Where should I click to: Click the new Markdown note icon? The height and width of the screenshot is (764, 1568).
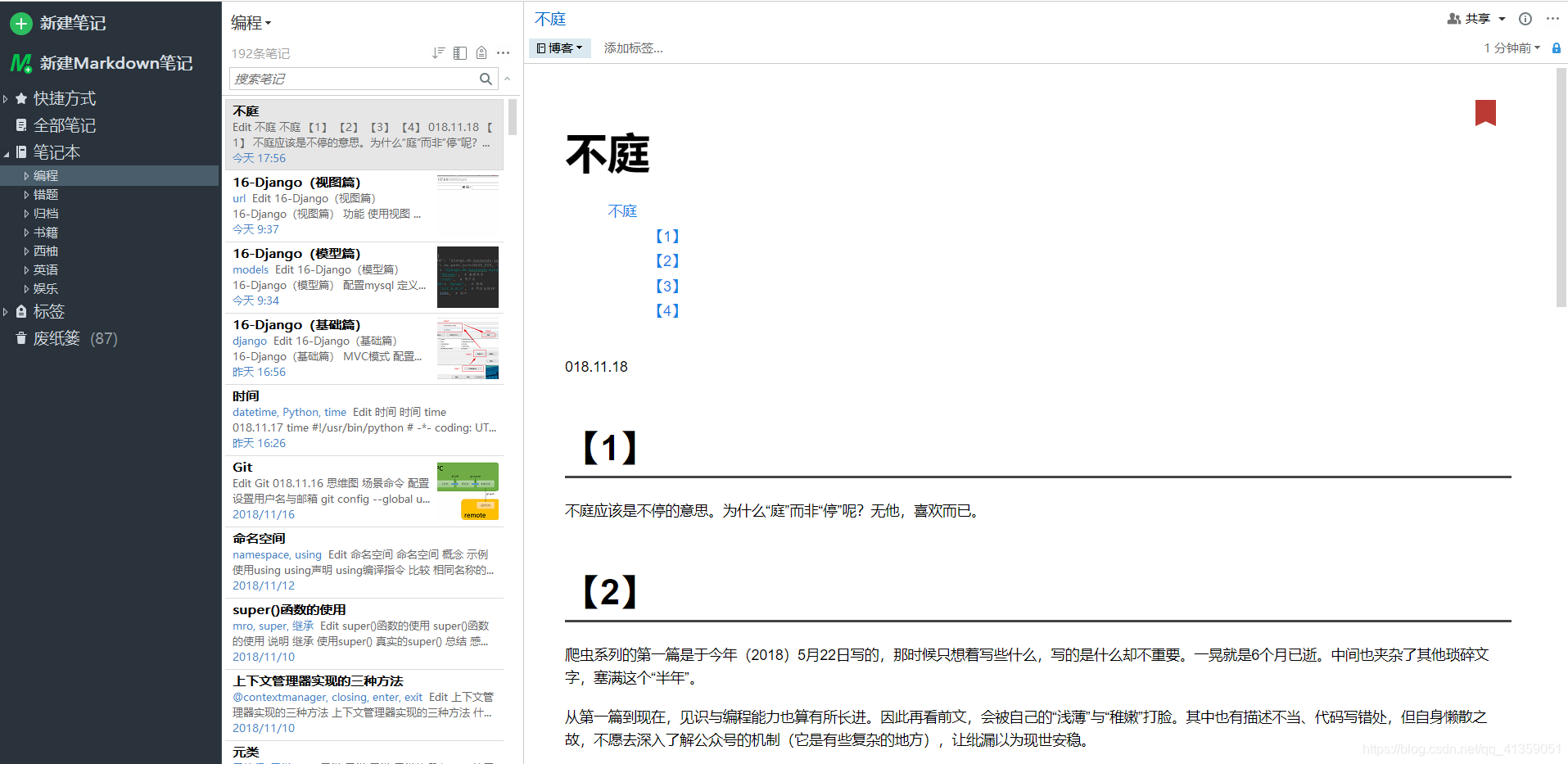click(x=20, y=63)
